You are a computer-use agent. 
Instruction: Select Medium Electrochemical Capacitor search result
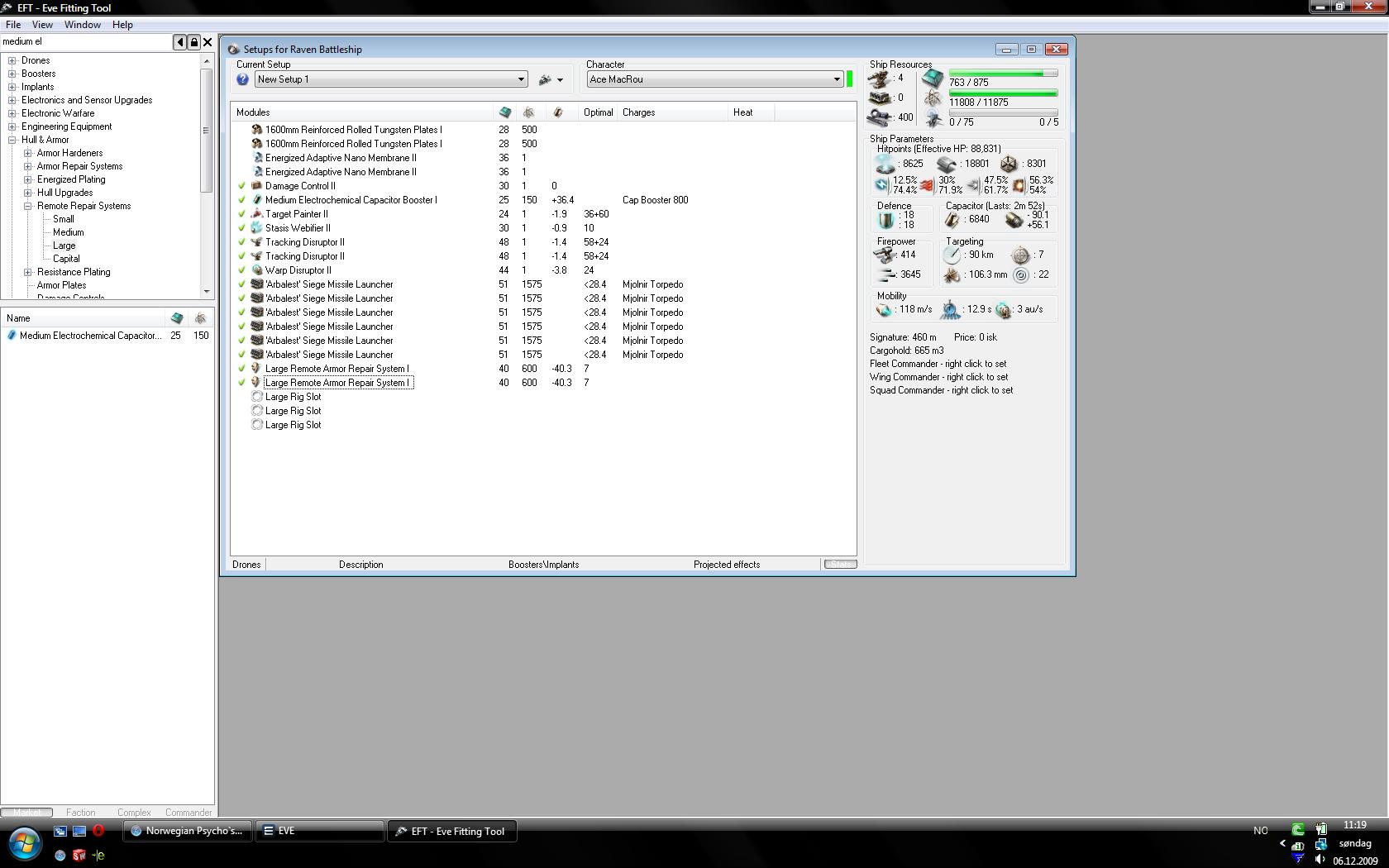point(107,336)
